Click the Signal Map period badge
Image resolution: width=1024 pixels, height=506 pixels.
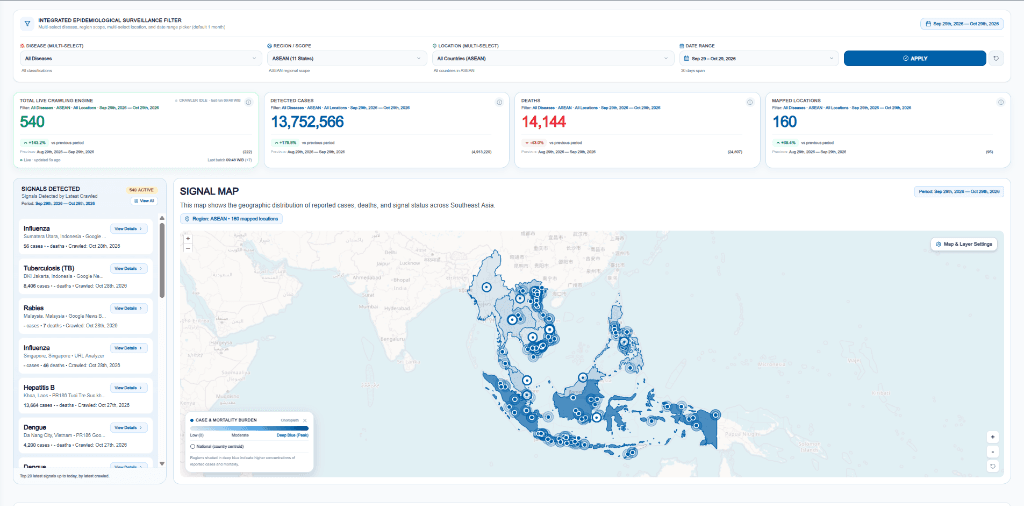coord(959,192)
